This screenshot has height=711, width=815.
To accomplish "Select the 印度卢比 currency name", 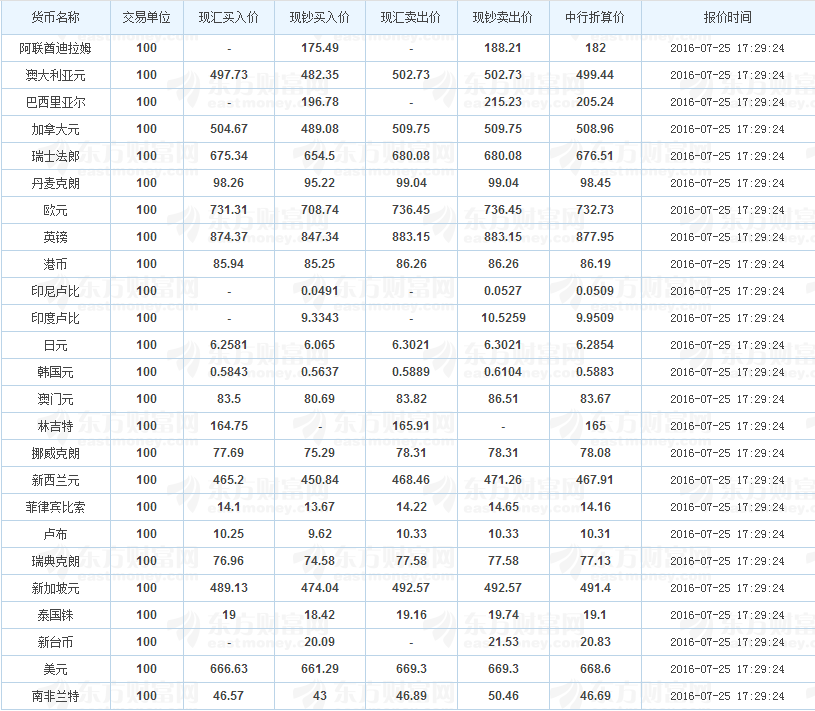I will [x=56, y=319].
